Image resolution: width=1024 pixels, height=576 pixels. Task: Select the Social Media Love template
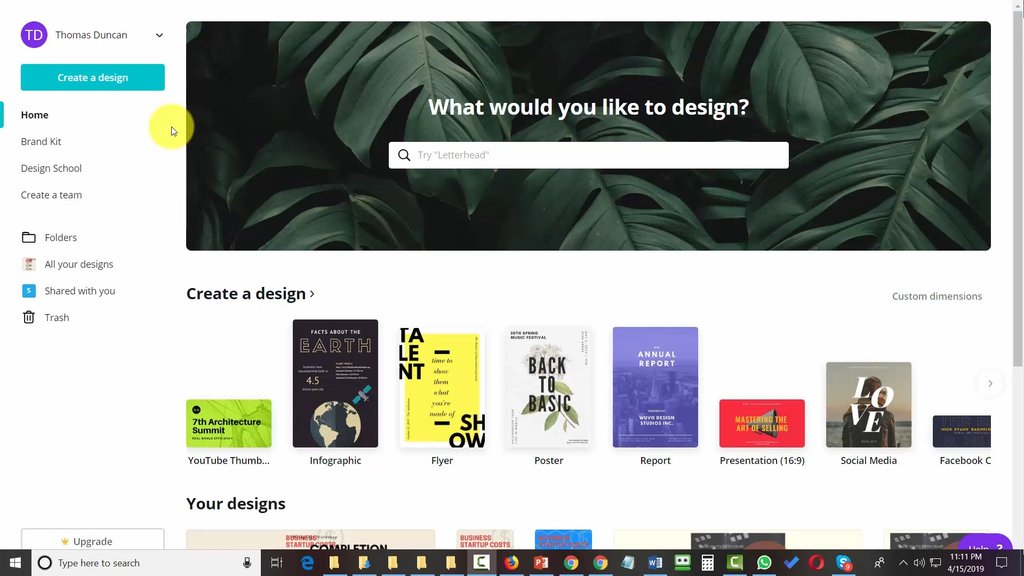pos(869,405)
